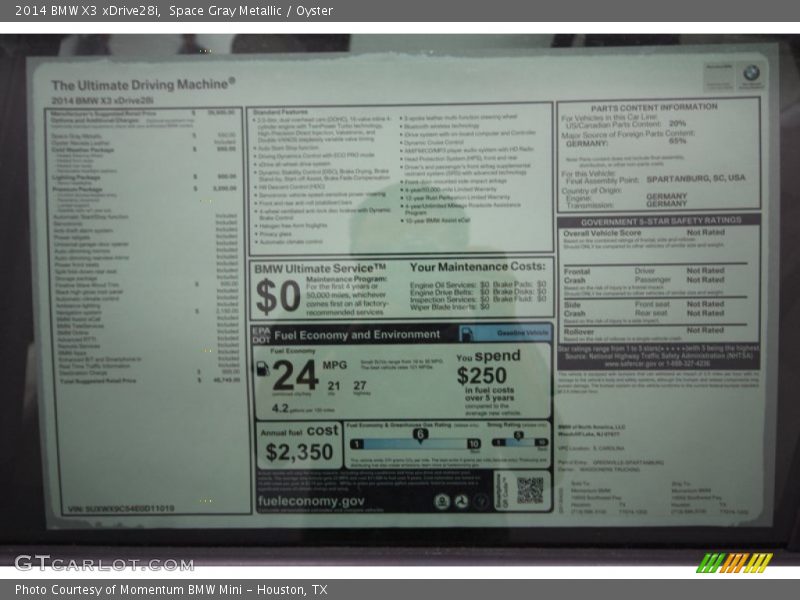Click the Parts Content Information heading

click(653, 107)
